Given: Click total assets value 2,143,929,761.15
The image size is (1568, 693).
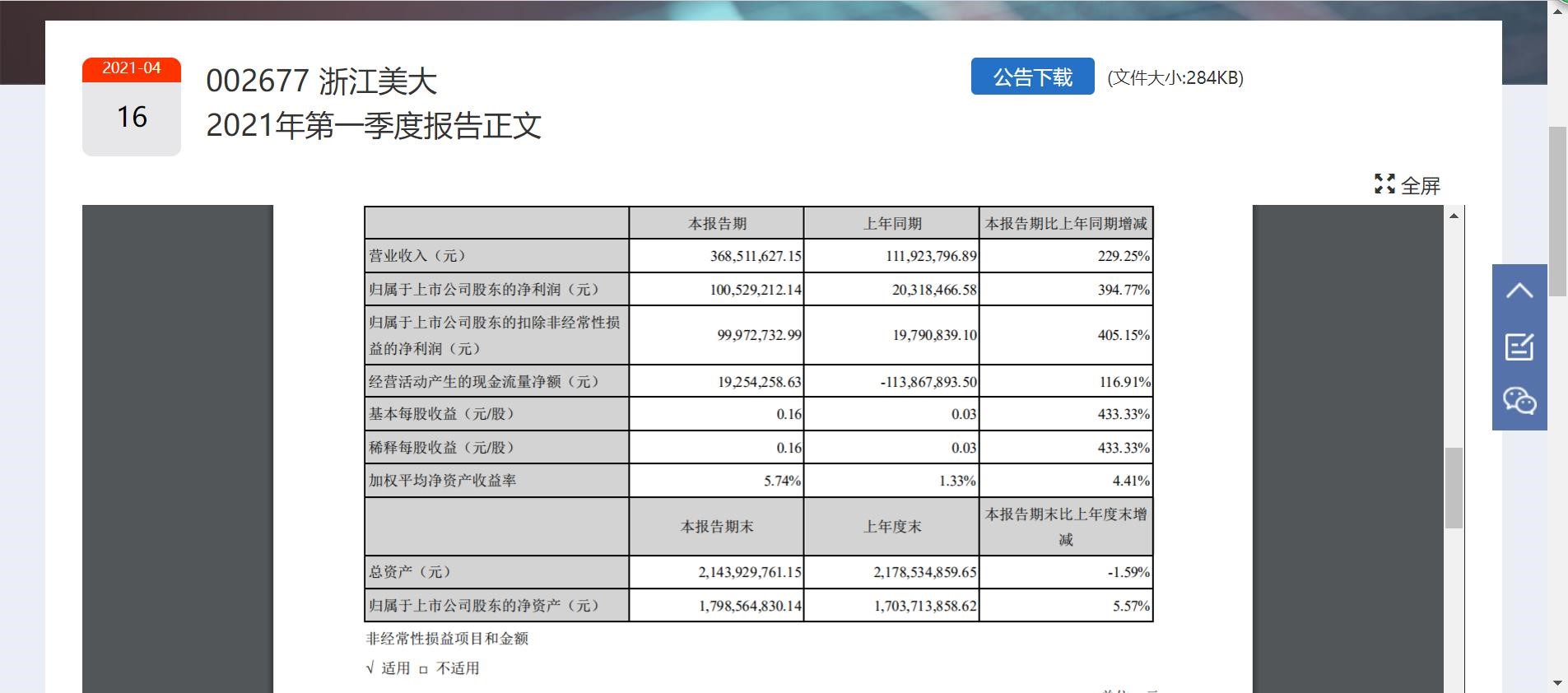Looking at the screenshot, I should point(750,572).
